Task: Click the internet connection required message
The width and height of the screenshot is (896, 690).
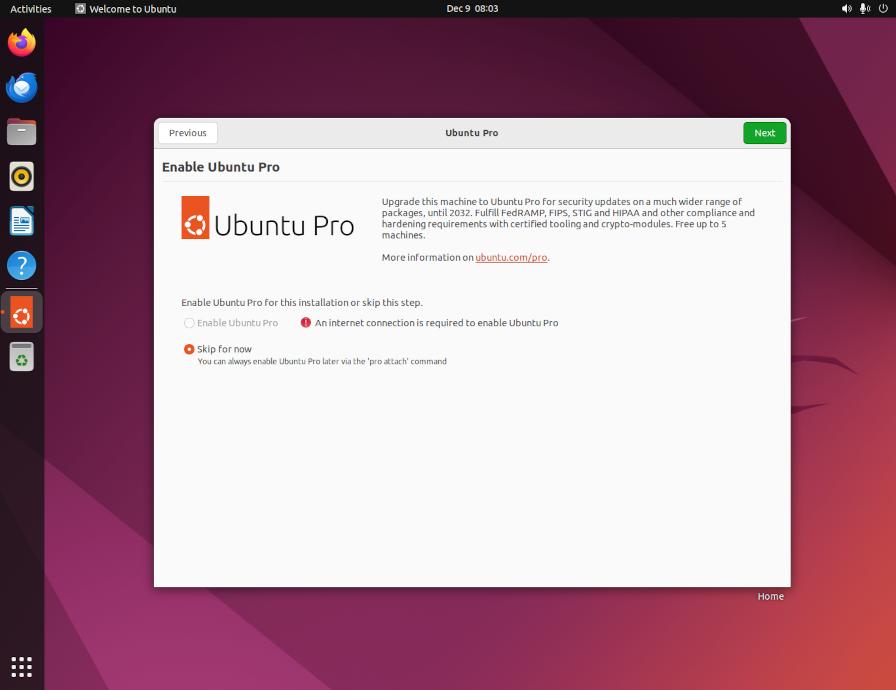Action: (437, 323)
